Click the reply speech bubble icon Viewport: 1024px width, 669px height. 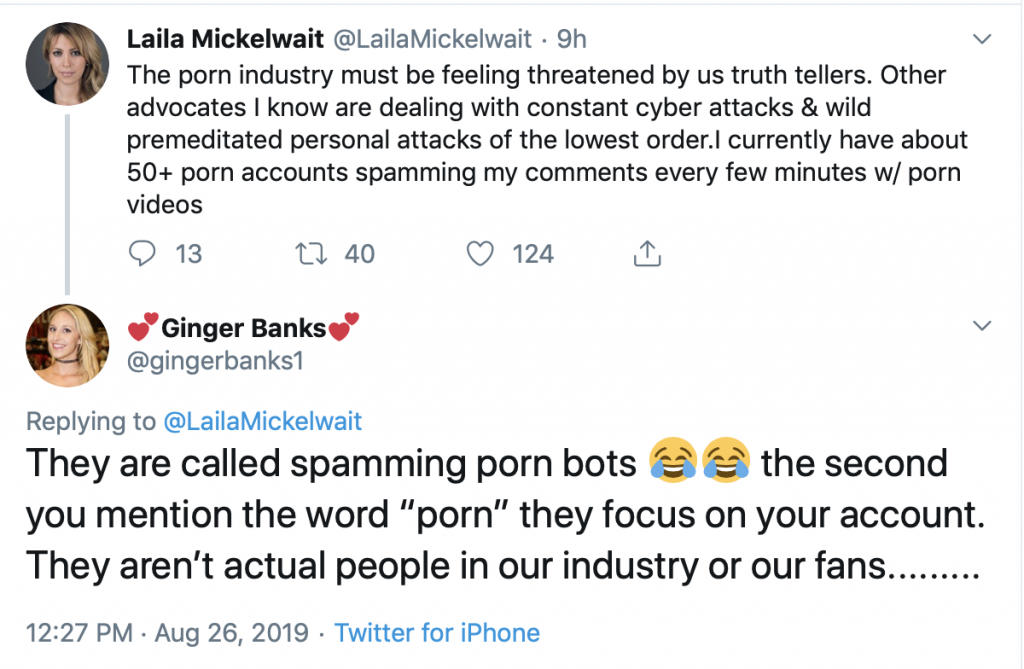(142, 254)
